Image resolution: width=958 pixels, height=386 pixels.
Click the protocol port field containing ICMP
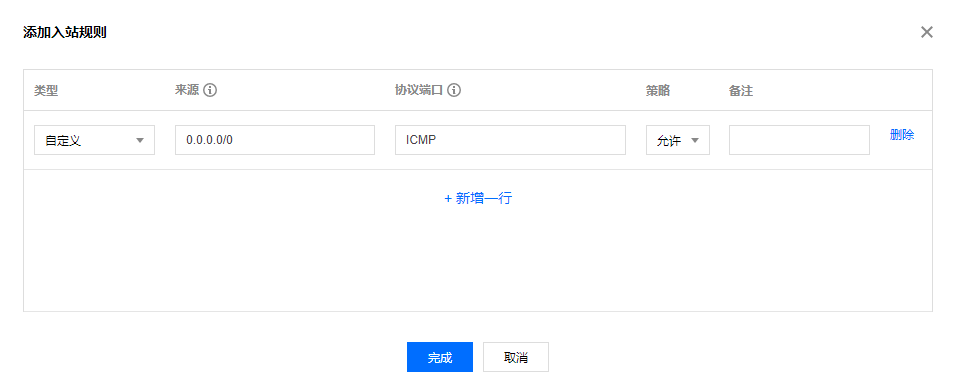[x=510, y=140]
